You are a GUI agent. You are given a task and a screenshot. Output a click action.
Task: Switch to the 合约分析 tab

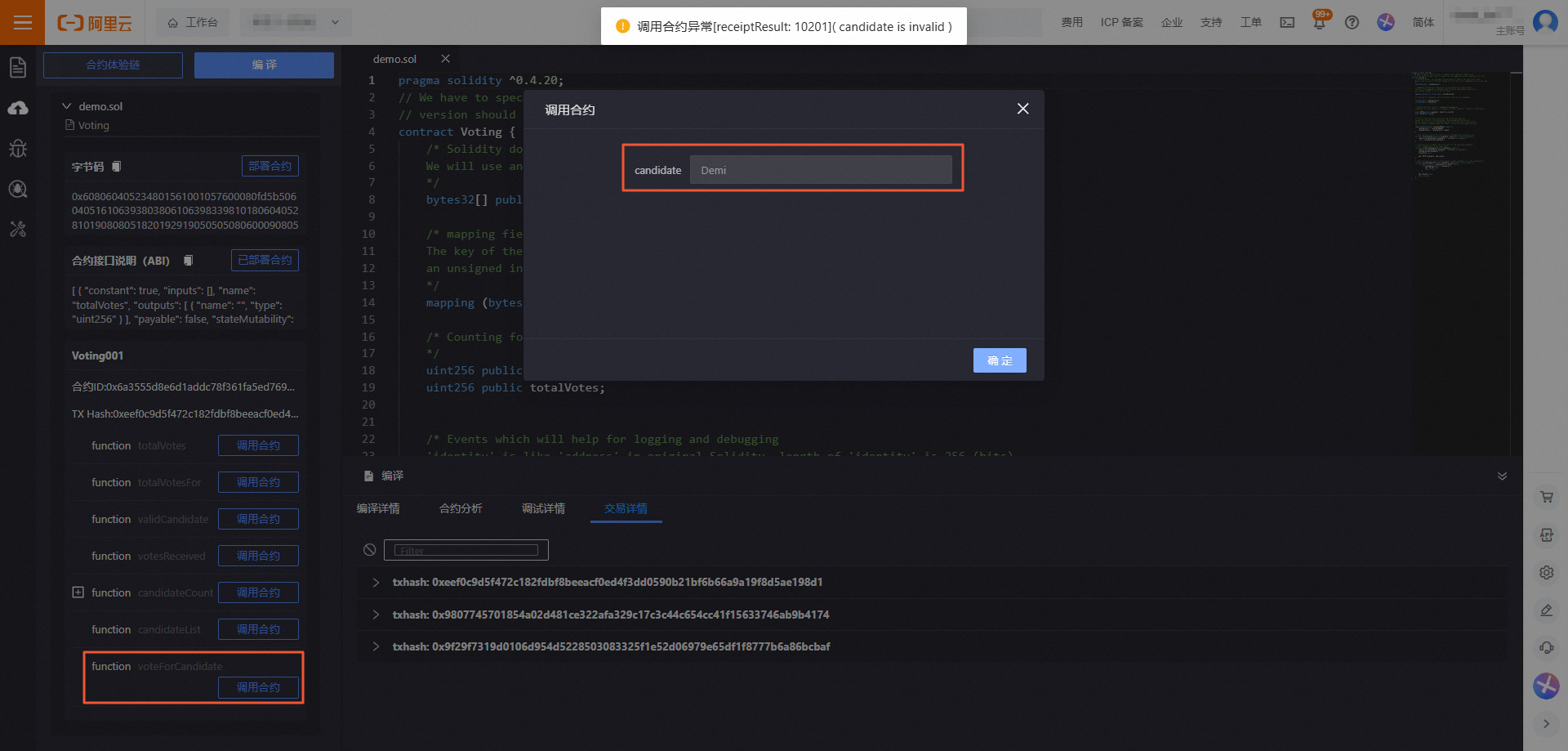click(x=461, y=508)
